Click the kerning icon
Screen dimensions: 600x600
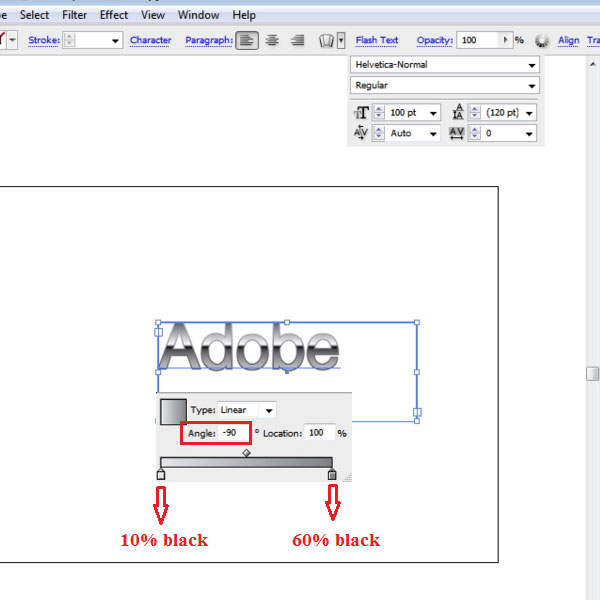pyautogui.click(x=360, y=133)
